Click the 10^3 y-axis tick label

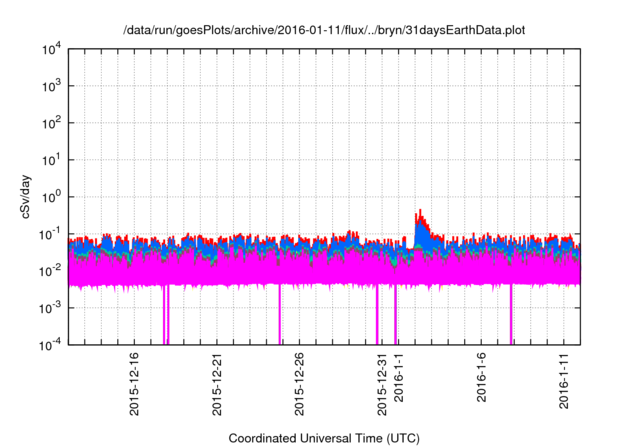tap(51, 86)
